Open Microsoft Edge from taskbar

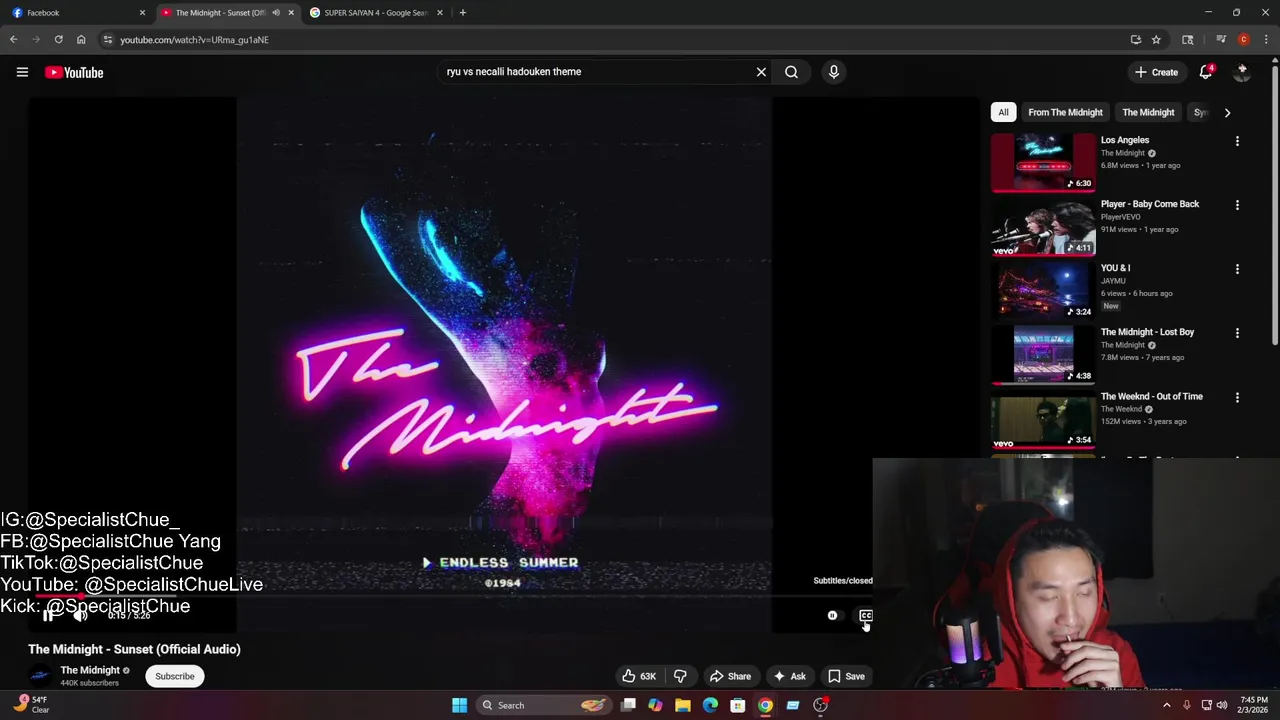click(x=710, y=705)
